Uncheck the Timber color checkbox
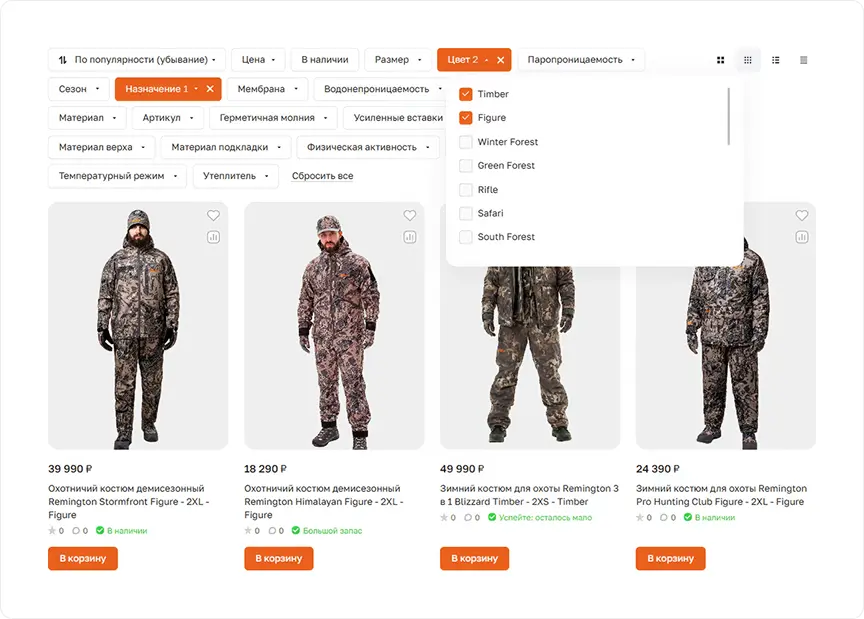Viewport: 864px width, 619px height. pyautogui.click(x=465, y=94)
